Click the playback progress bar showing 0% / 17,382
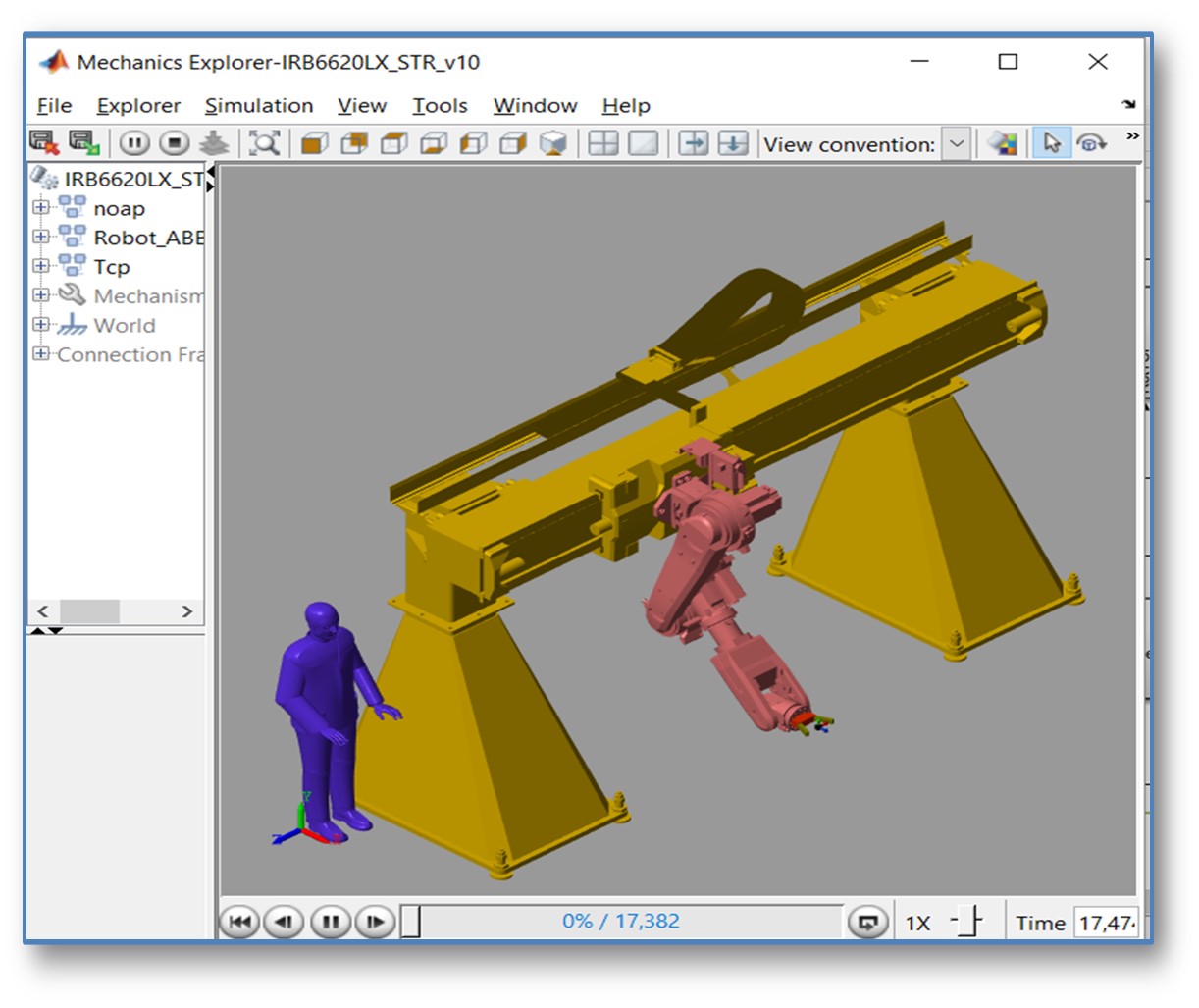 (x=621, y=922)
